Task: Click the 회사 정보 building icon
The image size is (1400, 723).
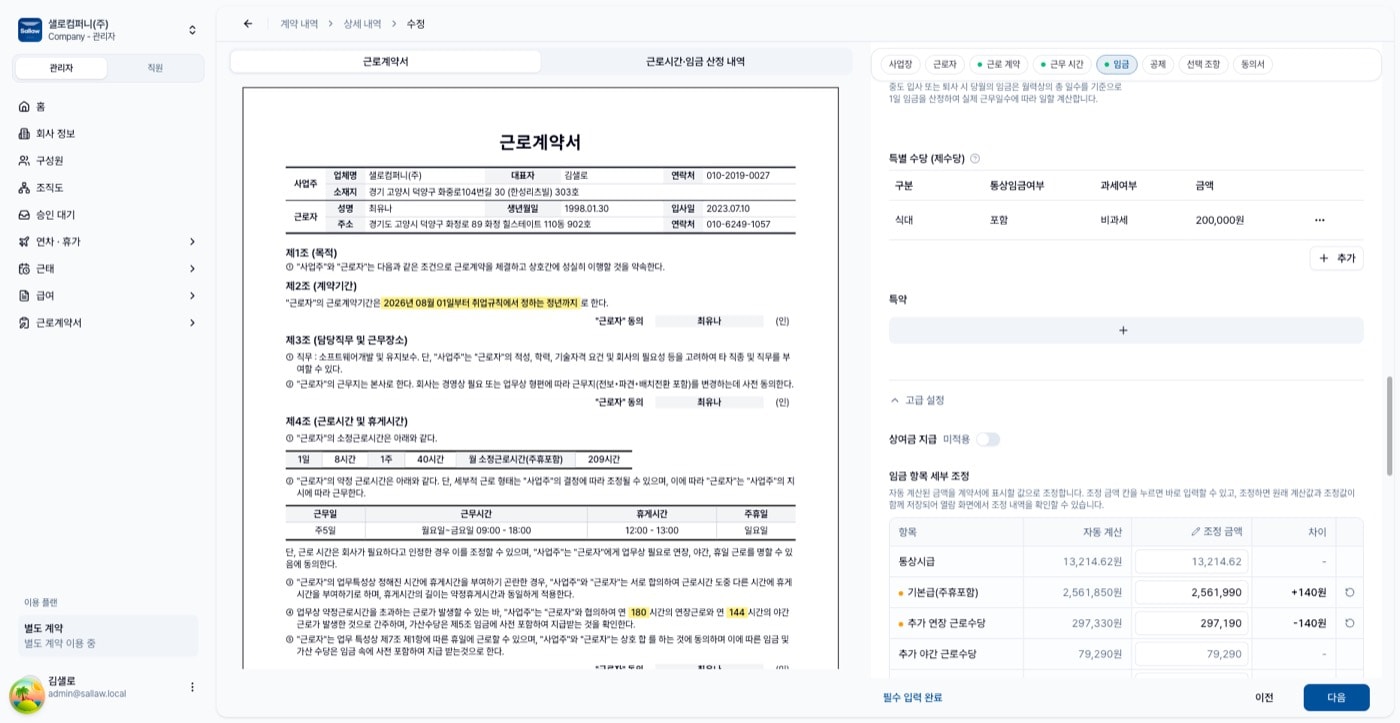Action: coord(25,133)
